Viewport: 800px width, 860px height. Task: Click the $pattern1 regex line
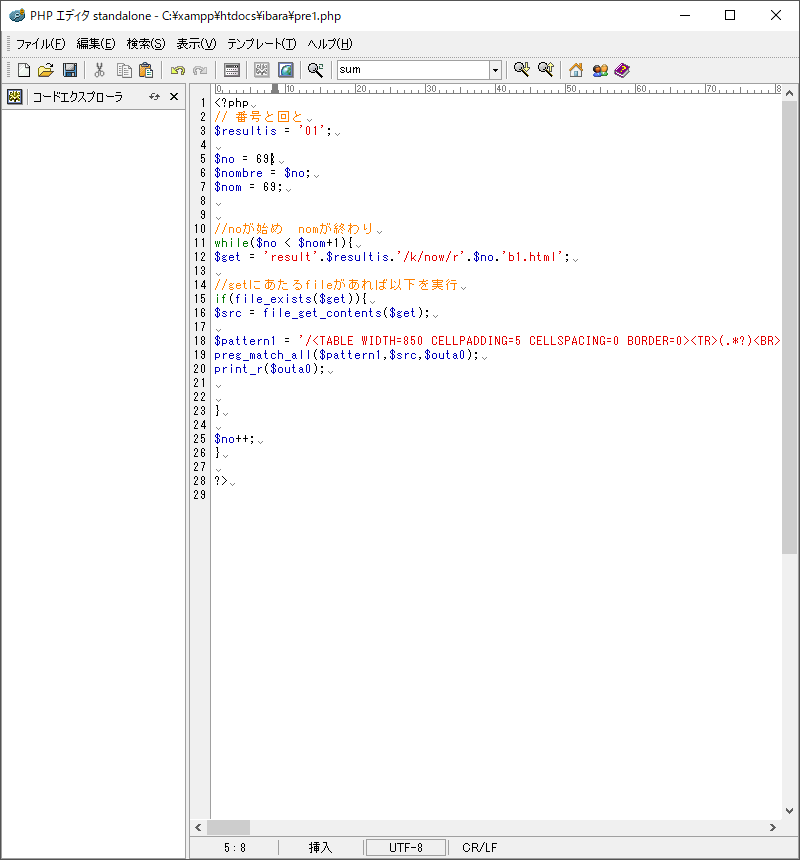click(497, 341)
